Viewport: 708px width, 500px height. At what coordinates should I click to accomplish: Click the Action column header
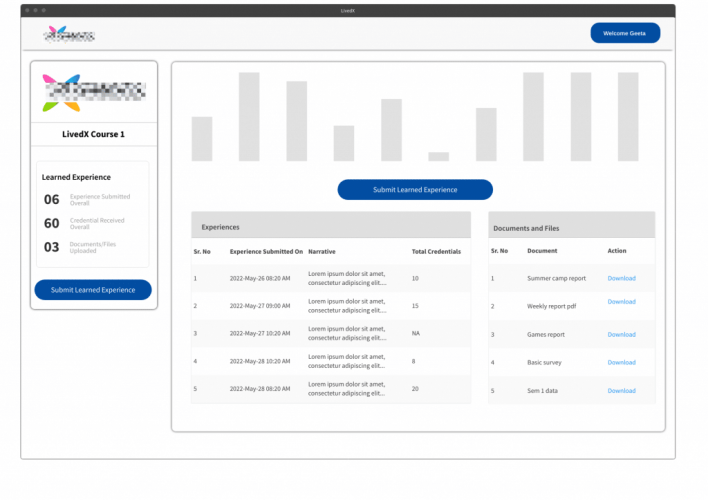[617, 251]
